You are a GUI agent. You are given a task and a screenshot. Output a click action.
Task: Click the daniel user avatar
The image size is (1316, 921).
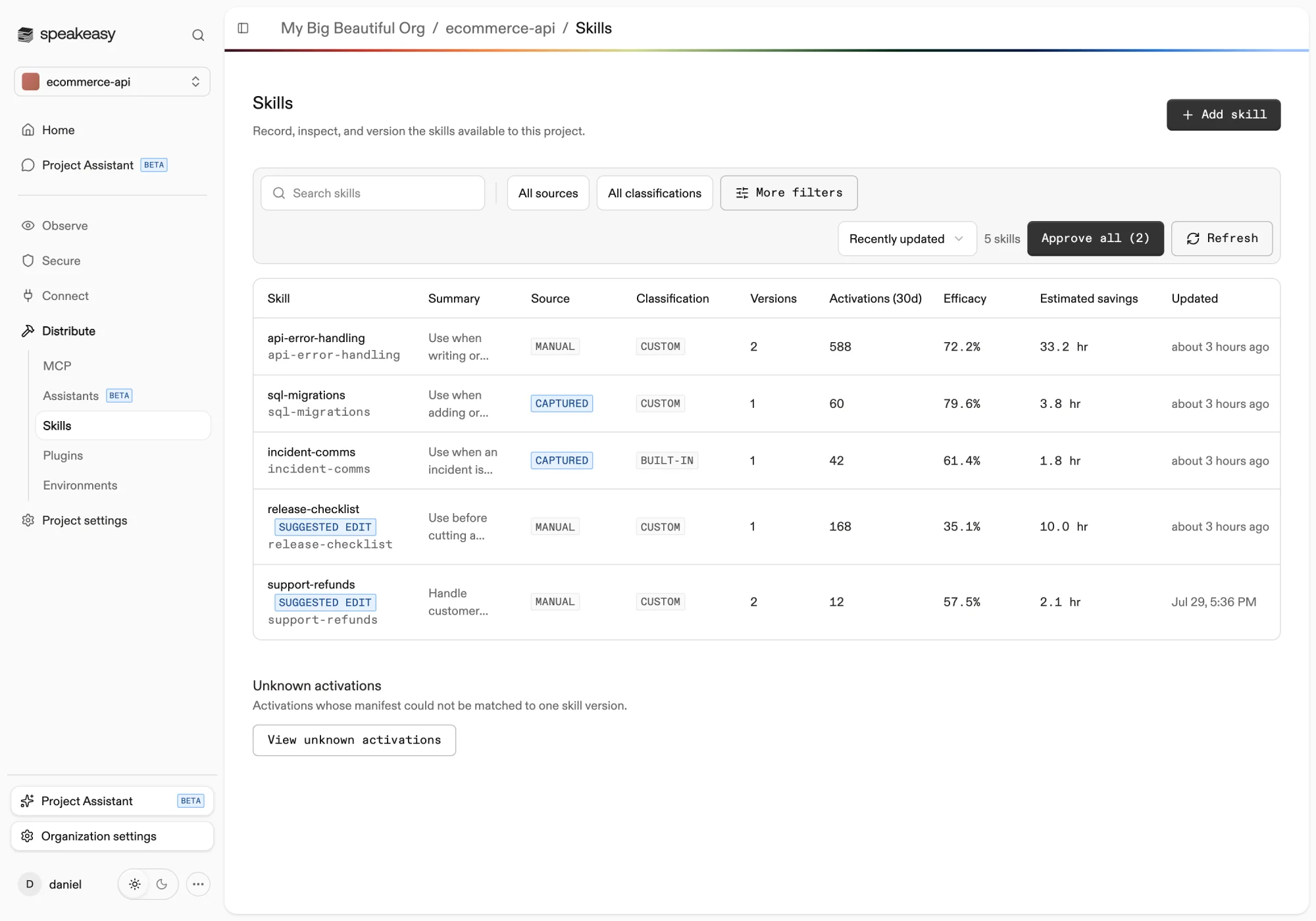30,884
